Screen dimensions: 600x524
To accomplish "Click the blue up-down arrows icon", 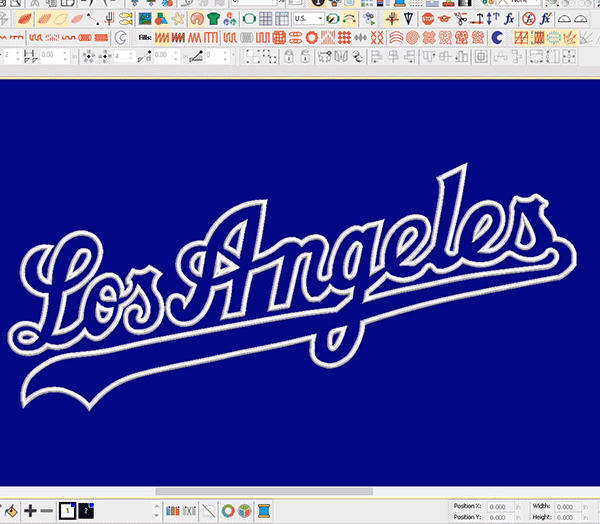I will point(493,19).
